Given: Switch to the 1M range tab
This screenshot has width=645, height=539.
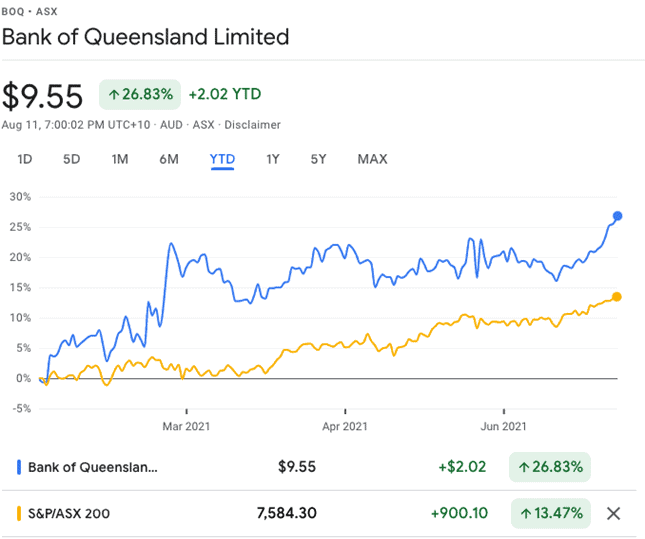Looking at the screenshot, I should click(x=120, y=159).
